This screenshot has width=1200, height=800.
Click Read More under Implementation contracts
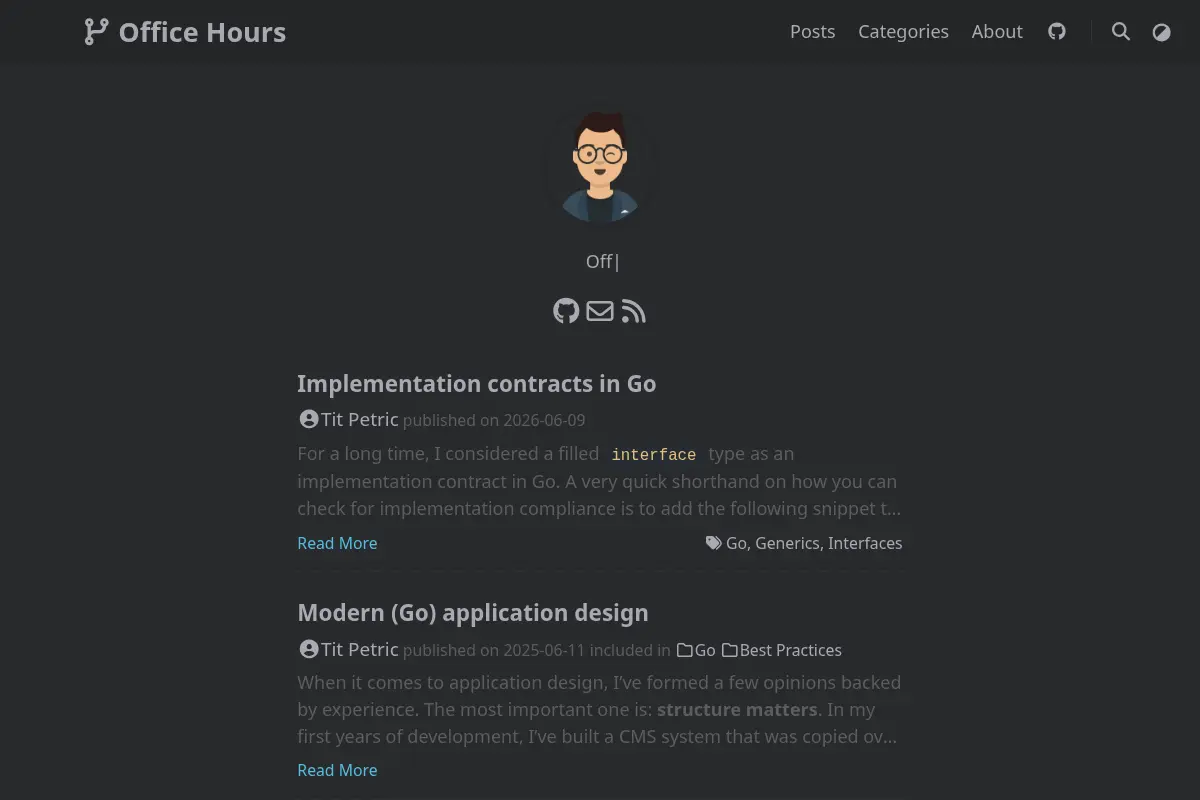(337, 543)
